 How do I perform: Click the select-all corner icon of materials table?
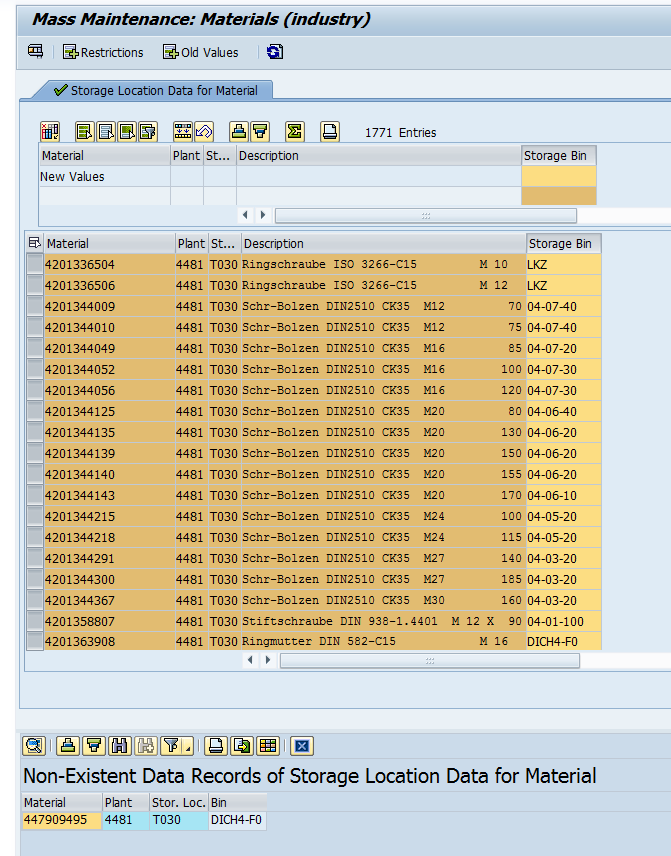click(34, 243)
